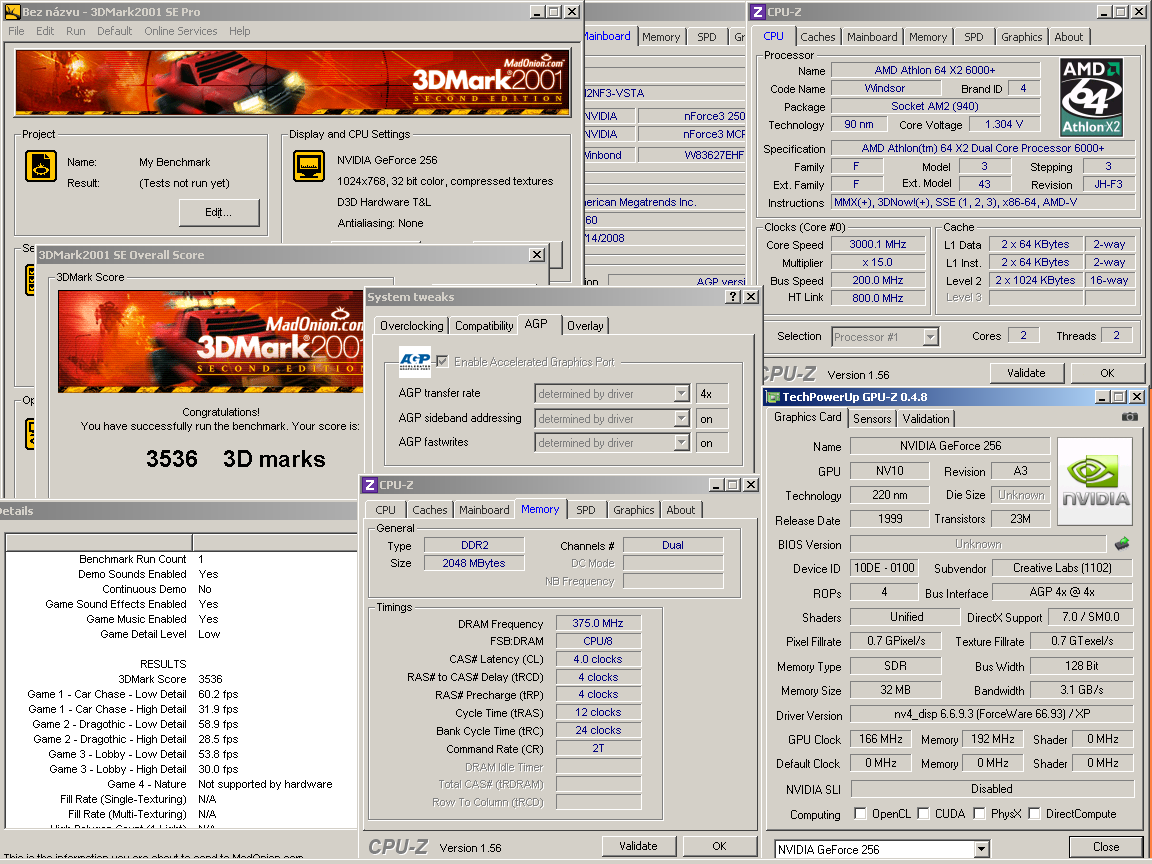Screen dimensions: 1152x864
Task: Switch to Overlay tab in System tweaks
Action: (x=585, y=325)
